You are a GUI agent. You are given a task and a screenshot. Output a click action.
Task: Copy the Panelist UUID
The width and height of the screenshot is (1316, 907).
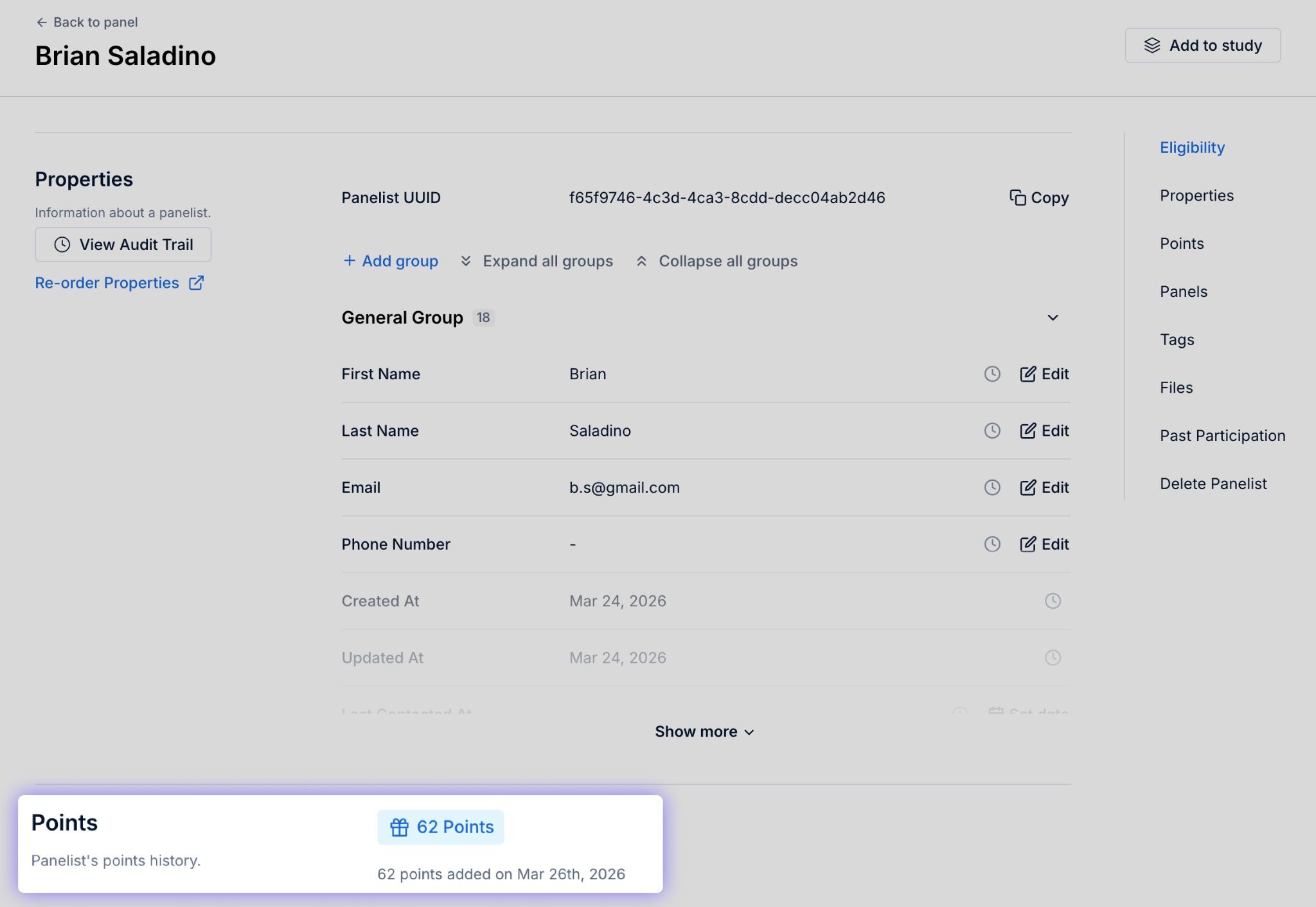(1039, 197)
